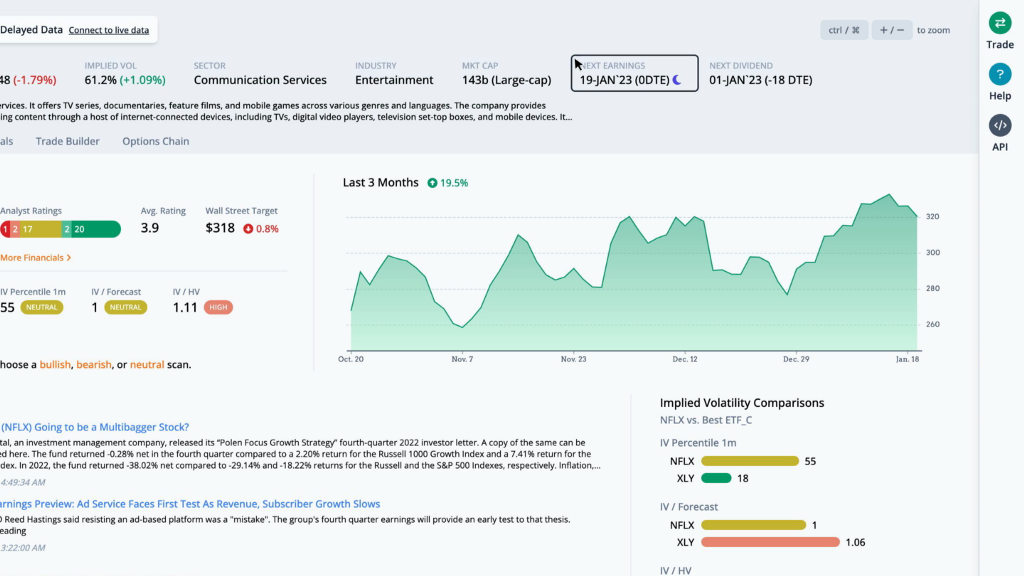
Task: Click the green up-arrow next to 19.5%
Action: (x=432, y=183)
